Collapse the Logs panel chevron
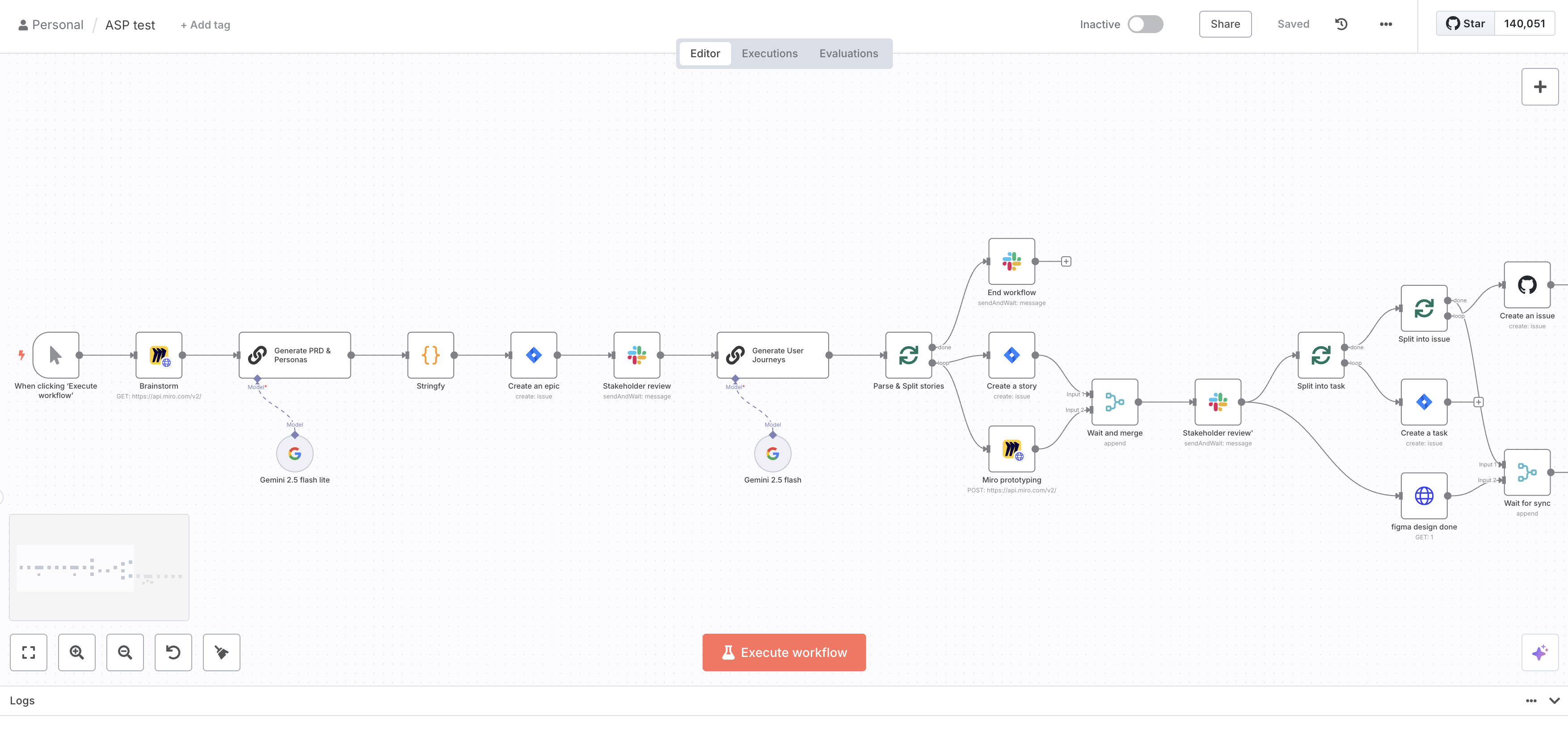 pos(1554,700)
